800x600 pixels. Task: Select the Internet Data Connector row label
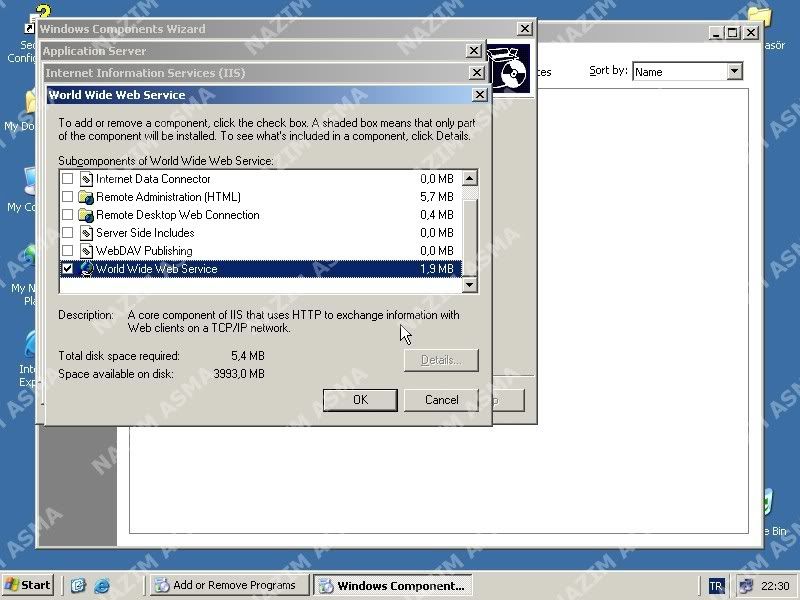tap(153, 179)
